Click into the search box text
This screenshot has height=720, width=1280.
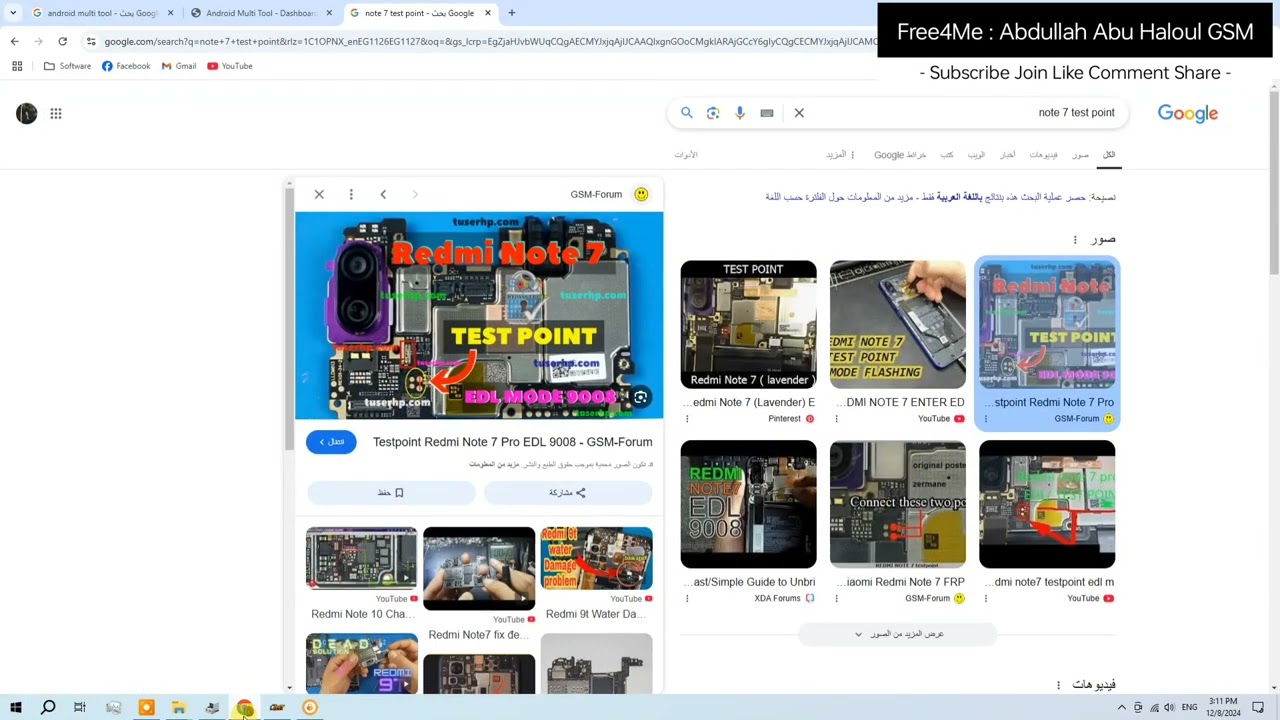(1076, 113)
